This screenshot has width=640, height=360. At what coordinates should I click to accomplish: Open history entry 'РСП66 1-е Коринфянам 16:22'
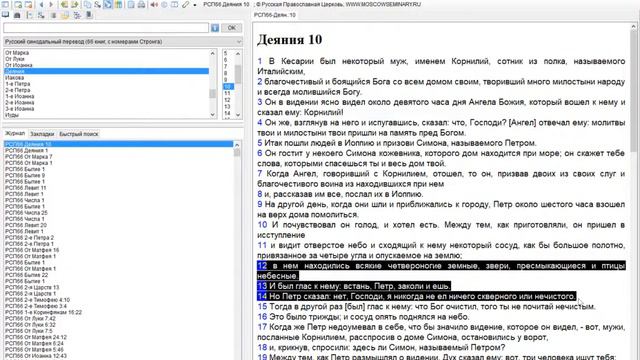[x=118, y=312]
